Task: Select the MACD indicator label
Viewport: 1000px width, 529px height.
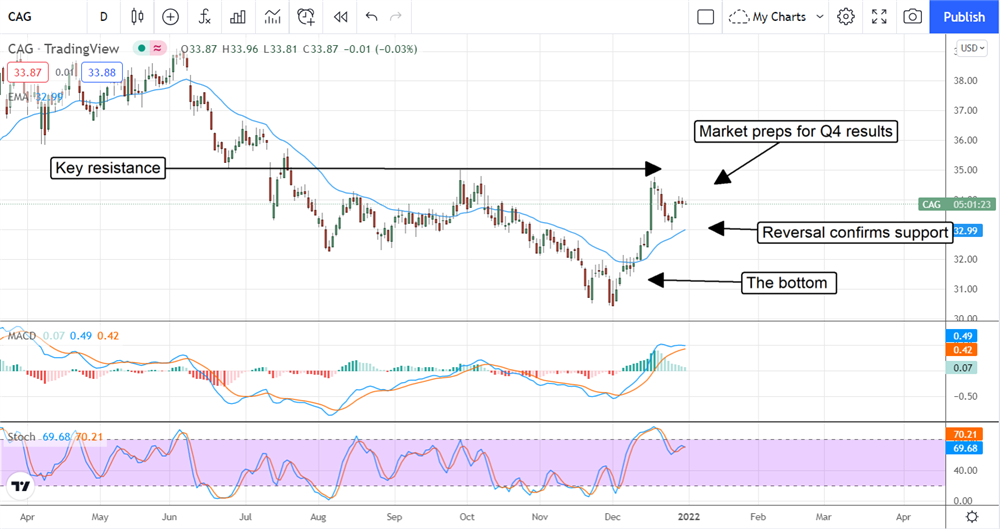Action: 22,336
